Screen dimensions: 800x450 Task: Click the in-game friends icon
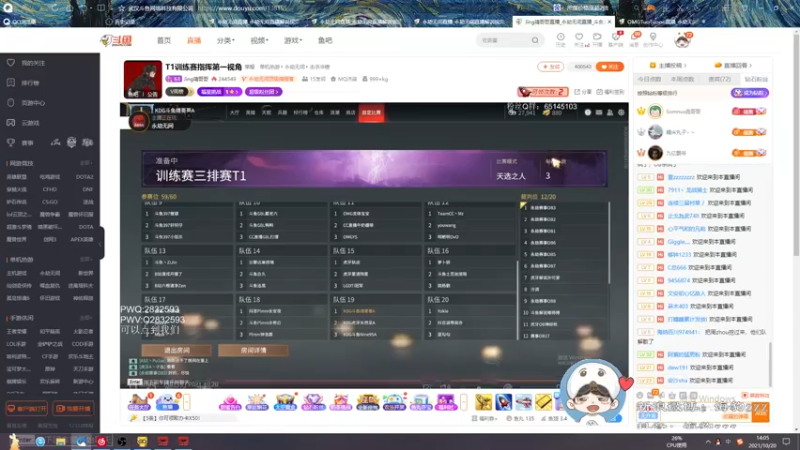(610, 112)
